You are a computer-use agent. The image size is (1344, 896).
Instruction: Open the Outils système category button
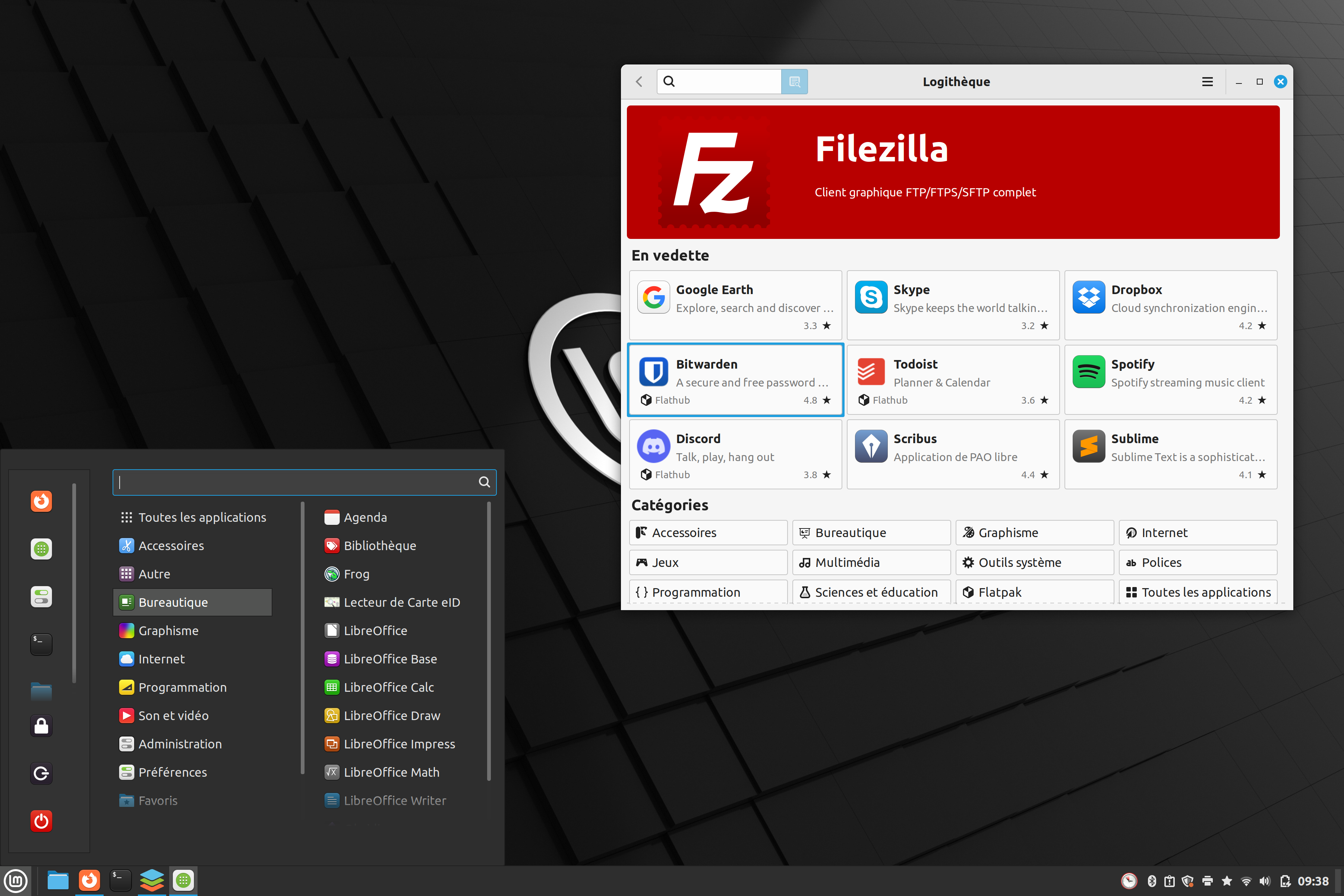[x=1034, y=562]
